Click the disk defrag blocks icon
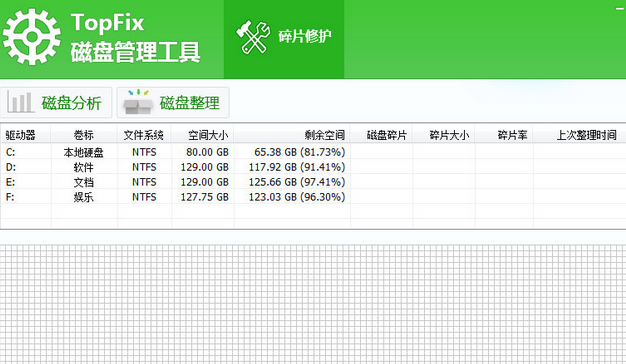Image resolution: width=626 pixels, height=364 pixels. 138,102
